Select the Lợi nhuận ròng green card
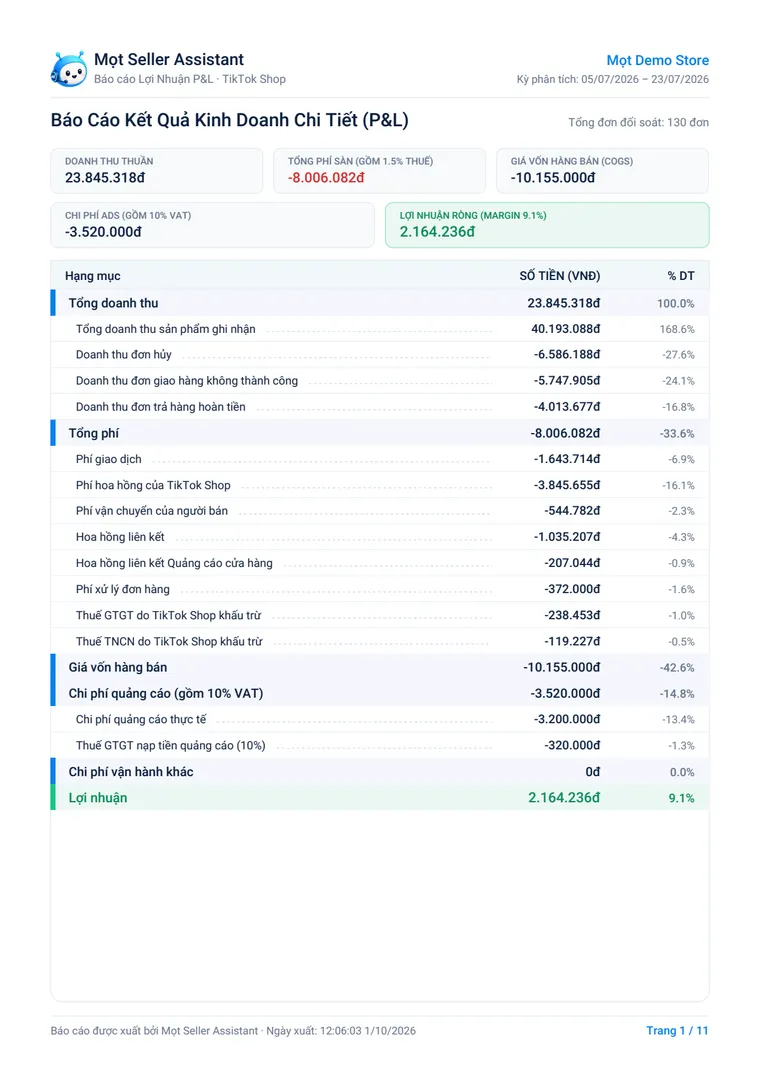Image resolution: width=760 pixels, height=1074 pixels. tap(547, 225)
